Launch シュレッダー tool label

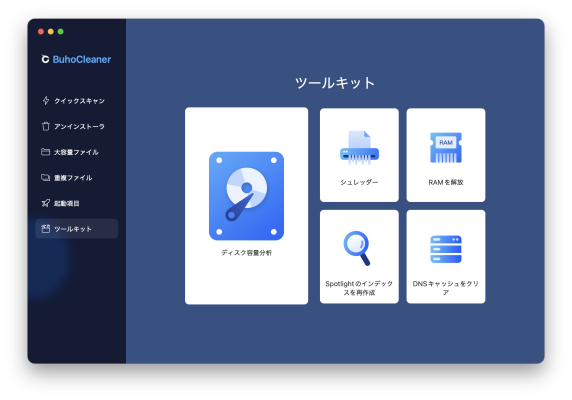(x=359, y=182)
